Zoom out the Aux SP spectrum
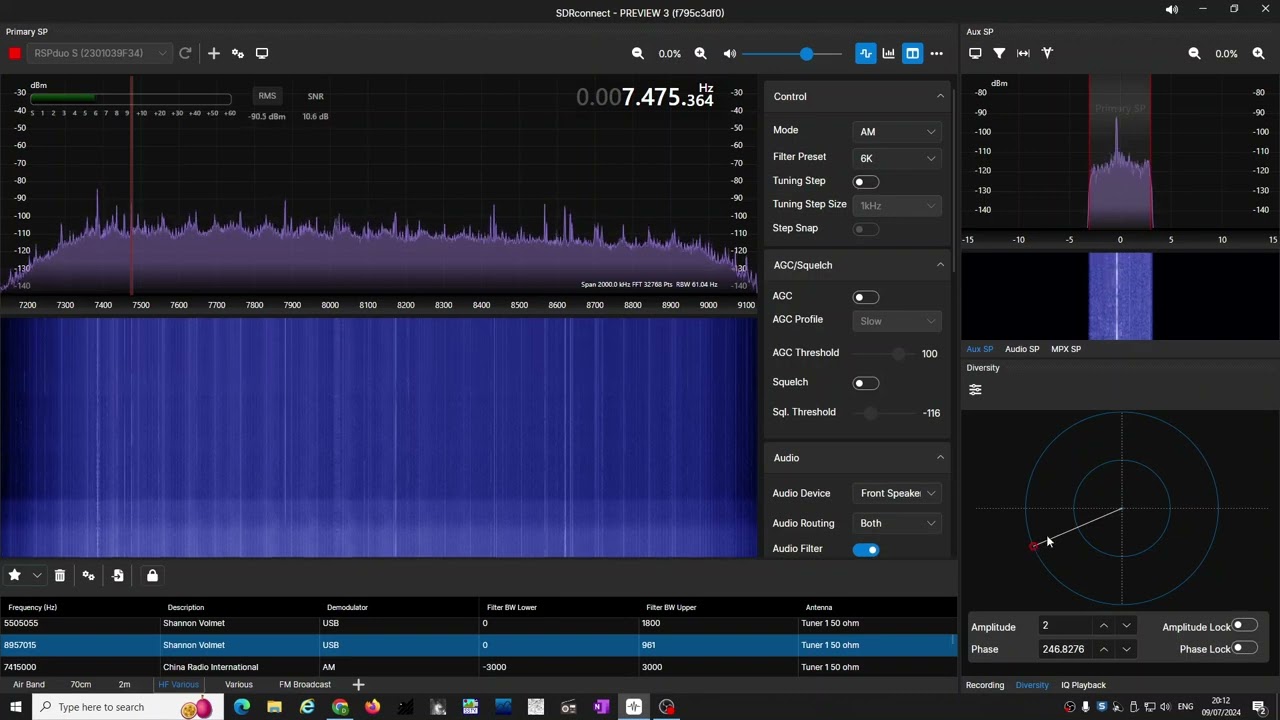 (x=1194, y=53)
